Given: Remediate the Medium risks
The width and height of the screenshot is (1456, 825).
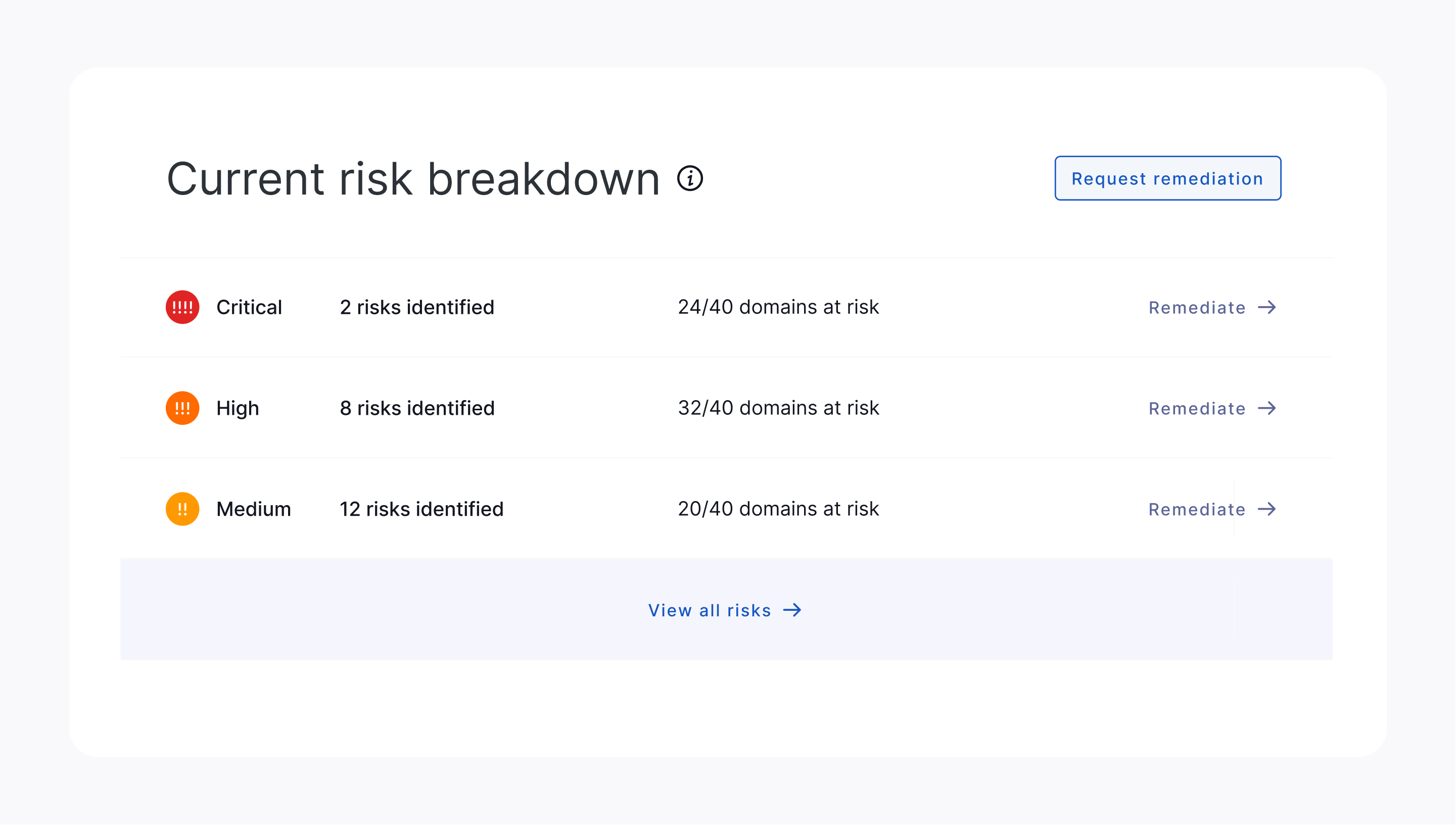Looking at the screenshot, I should pyautogui.click(x=1196, y=509).
